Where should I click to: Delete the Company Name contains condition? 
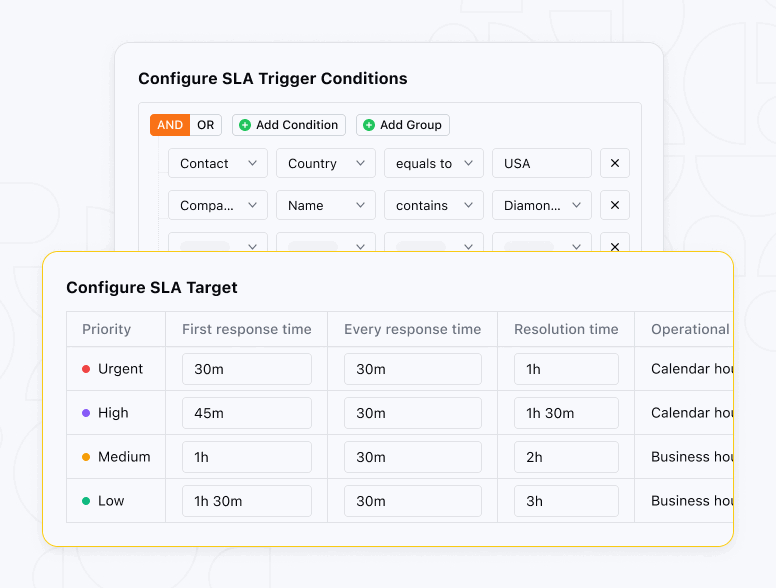click(615, 205)
